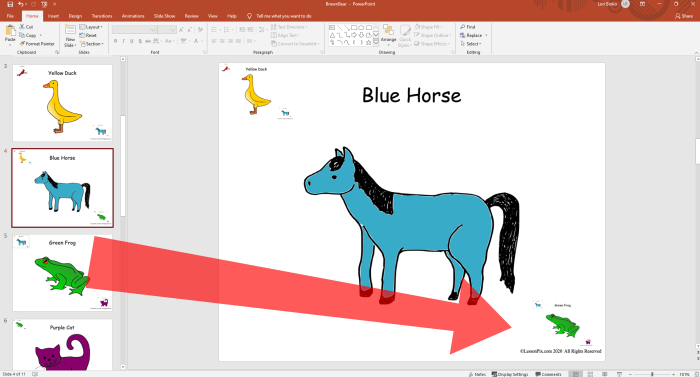The height and width of the screenshot is (377, 700).
Task: Switch to the Transitions tab
Action: pos(102,16)
